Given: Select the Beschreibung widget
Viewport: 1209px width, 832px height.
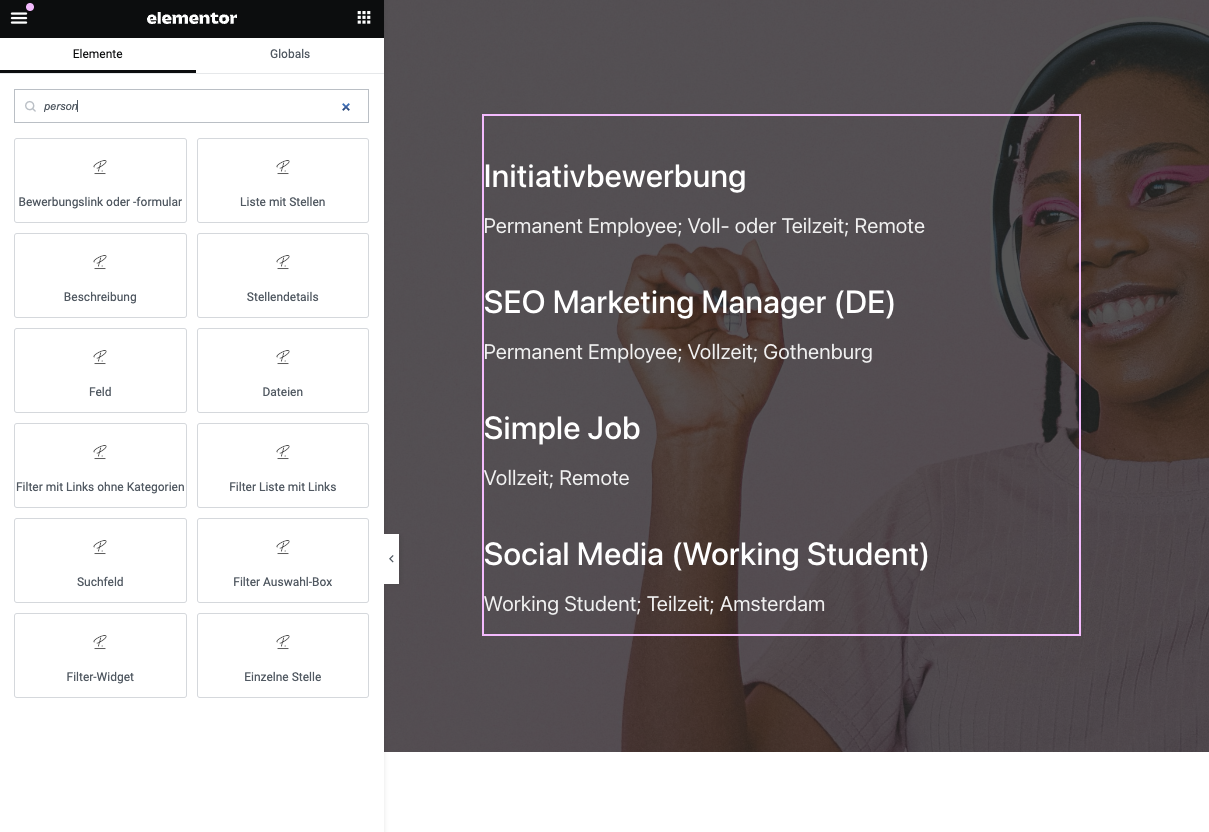Looking at the screenshot, I should tap(100, 275).
